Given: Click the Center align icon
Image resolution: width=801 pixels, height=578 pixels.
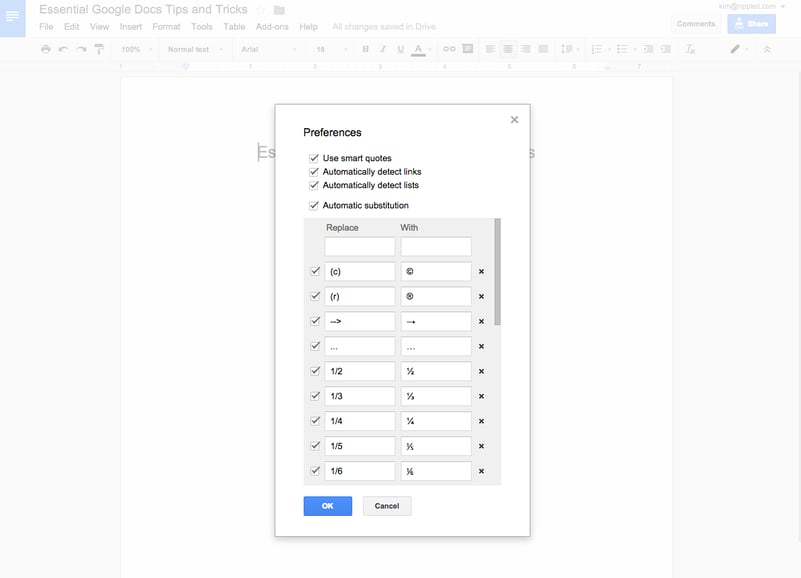Looking at the screenshot, I should [x=508, y=49].
